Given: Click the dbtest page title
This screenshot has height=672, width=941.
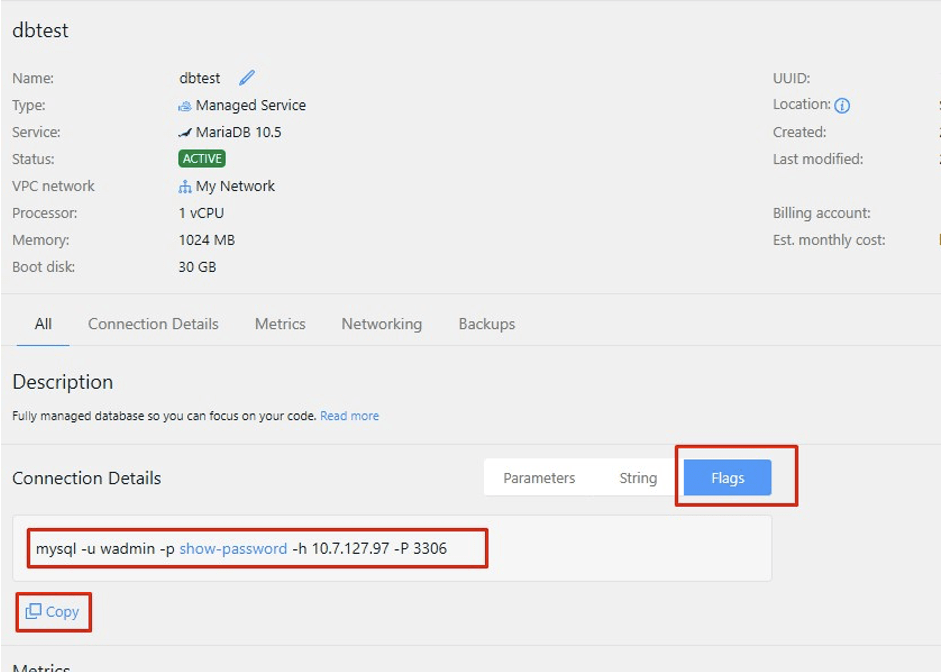Looking at the screenshot, I should point(40,30).
